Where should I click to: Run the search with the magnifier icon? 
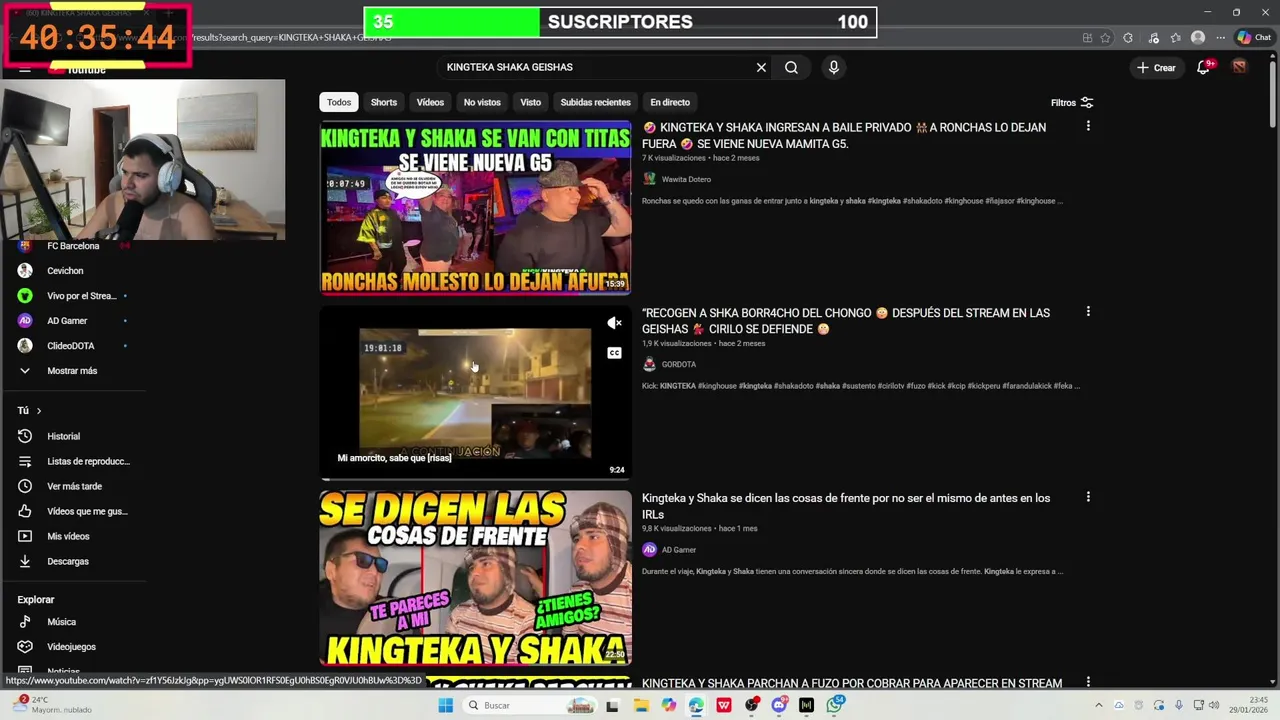tap(791, 67)
